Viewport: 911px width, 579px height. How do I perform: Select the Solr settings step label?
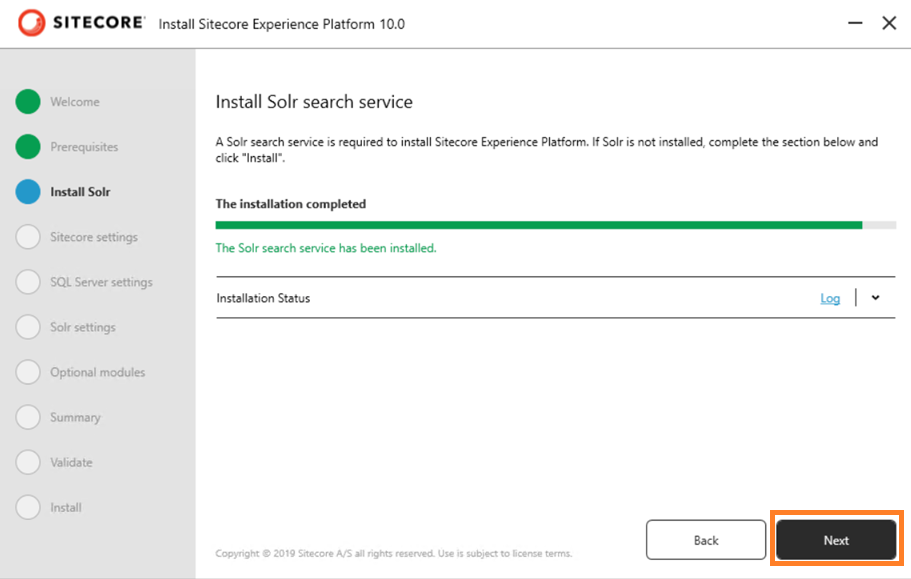[83, 328]
